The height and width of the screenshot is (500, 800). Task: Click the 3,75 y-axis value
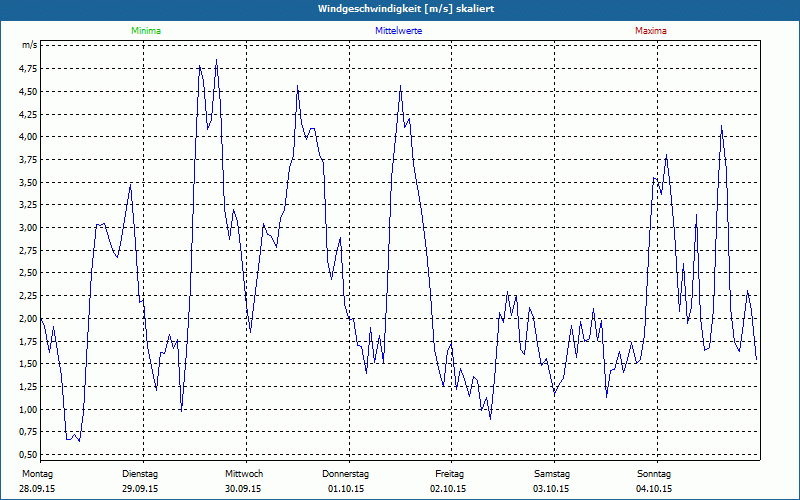29,160
